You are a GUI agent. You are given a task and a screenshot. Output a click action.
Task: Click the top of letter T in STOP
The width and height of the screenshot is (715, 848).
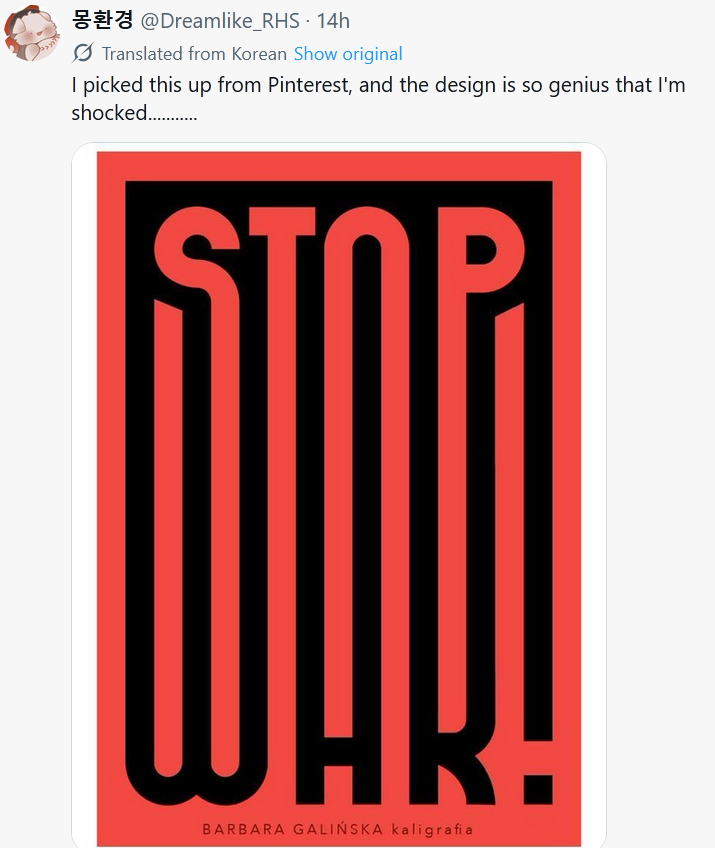[282, 222]
